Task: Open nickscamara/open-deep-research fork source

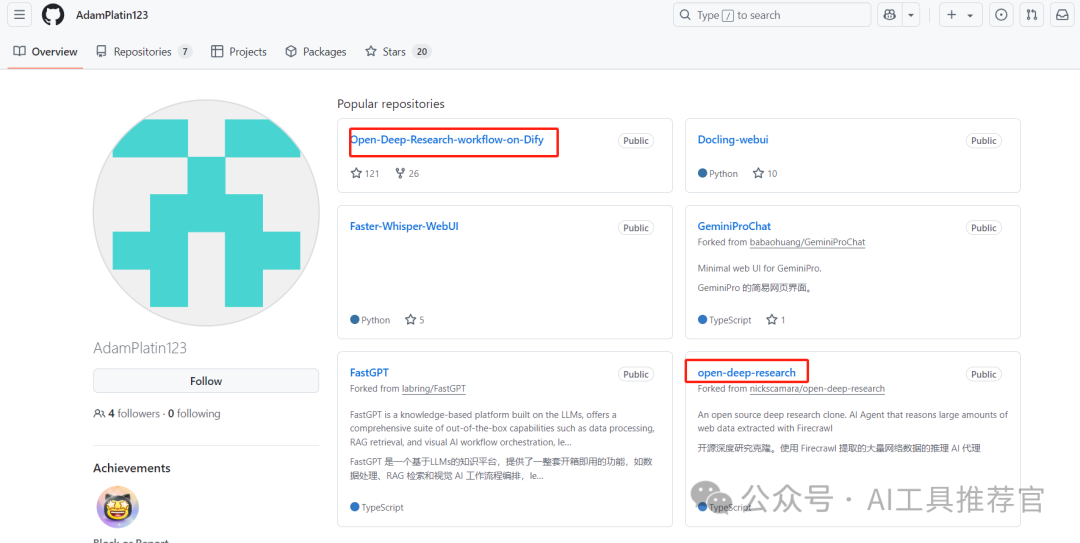Action: coord(817,389)
